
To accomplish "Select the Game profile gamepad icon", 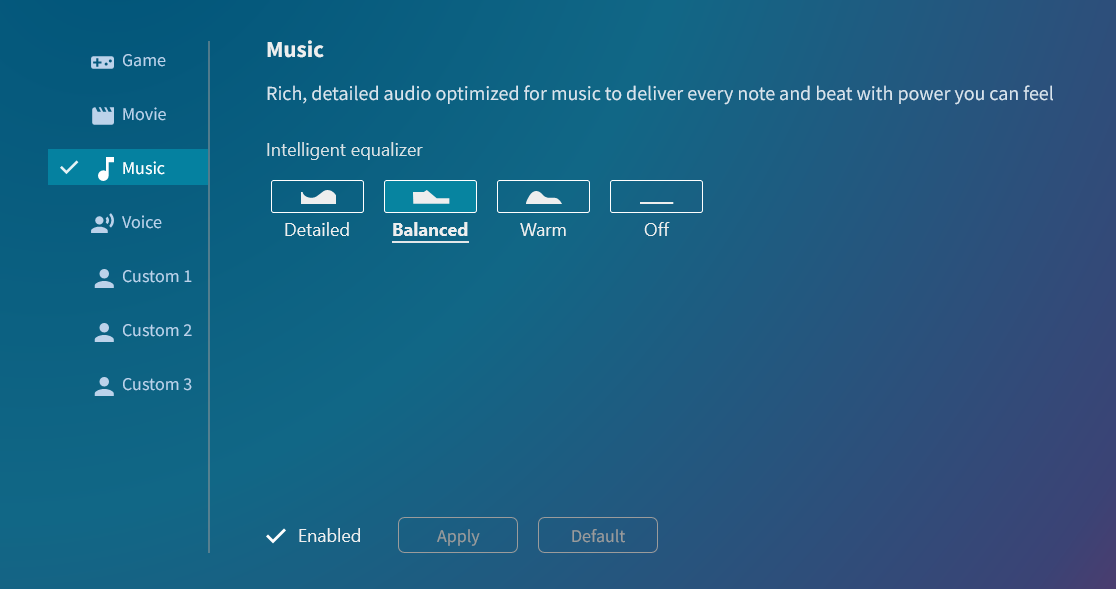I will 102,62.
